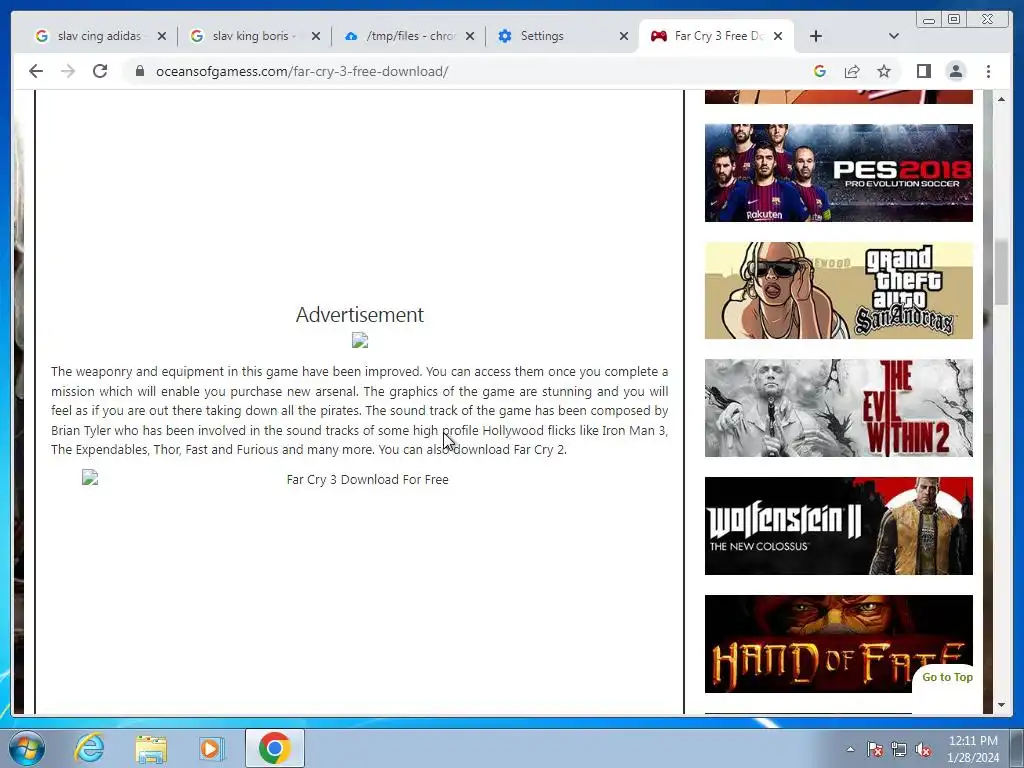Open Windows Explorer from taskbar

pyautogui.click(x=151, y=748)
